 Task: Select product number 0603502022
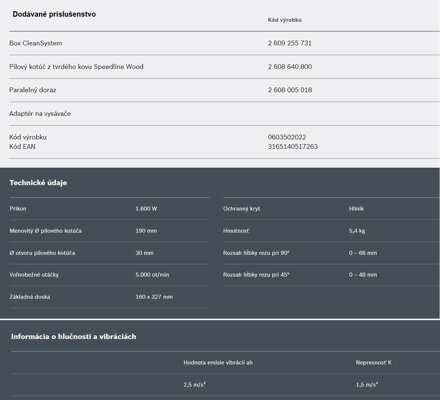(x=287, y=137)
